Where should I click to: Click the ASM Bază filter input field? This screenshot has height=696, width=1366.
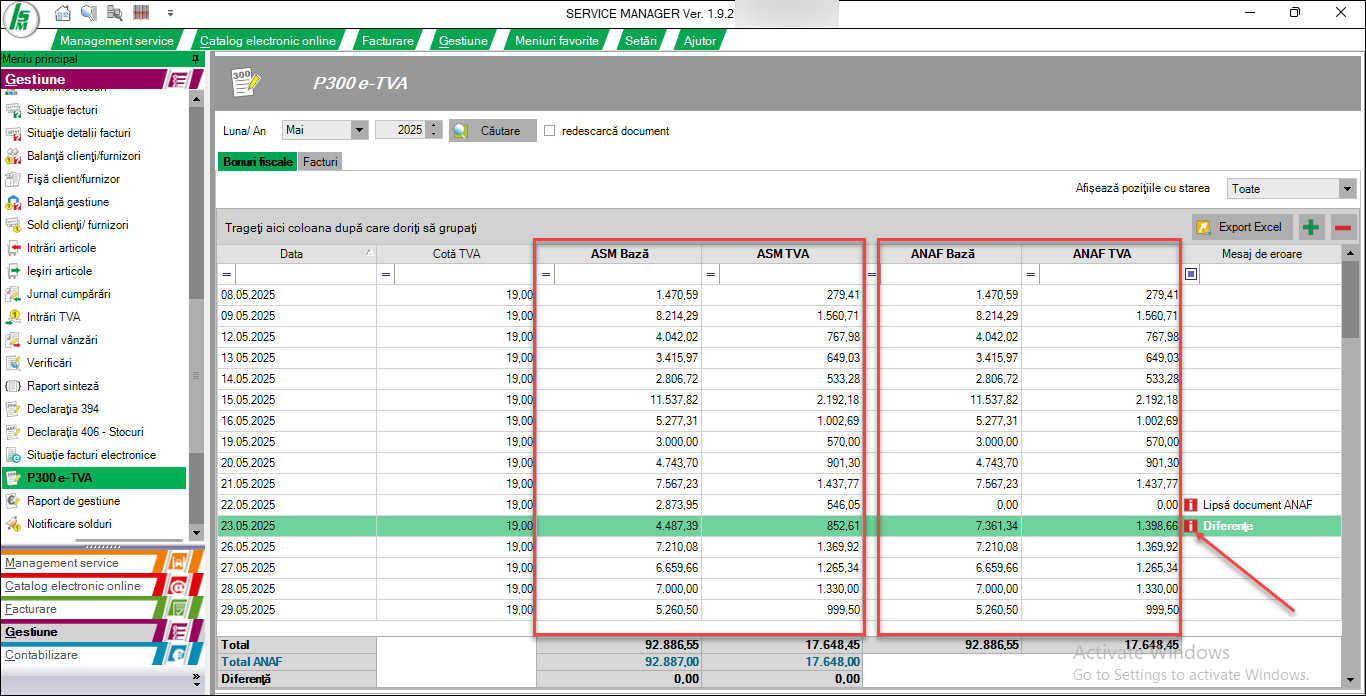(x=627, y=274)
